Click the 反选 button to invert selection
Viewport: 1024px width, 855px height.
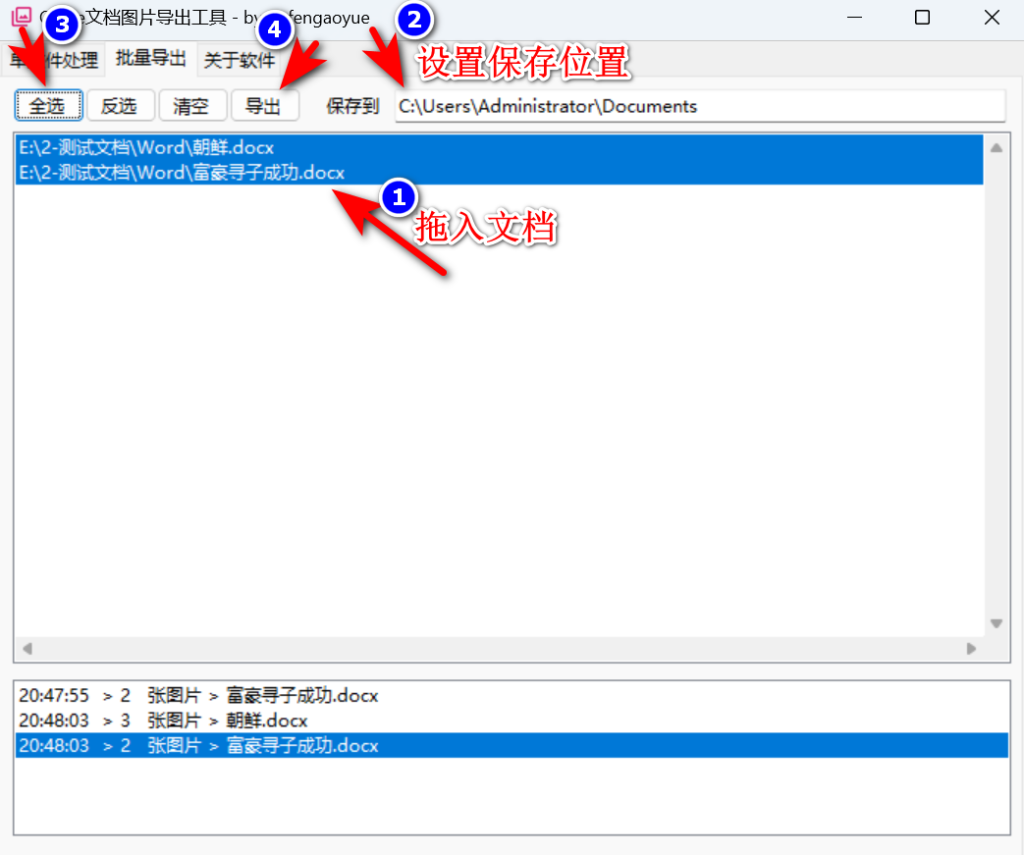tap(120, 104)
